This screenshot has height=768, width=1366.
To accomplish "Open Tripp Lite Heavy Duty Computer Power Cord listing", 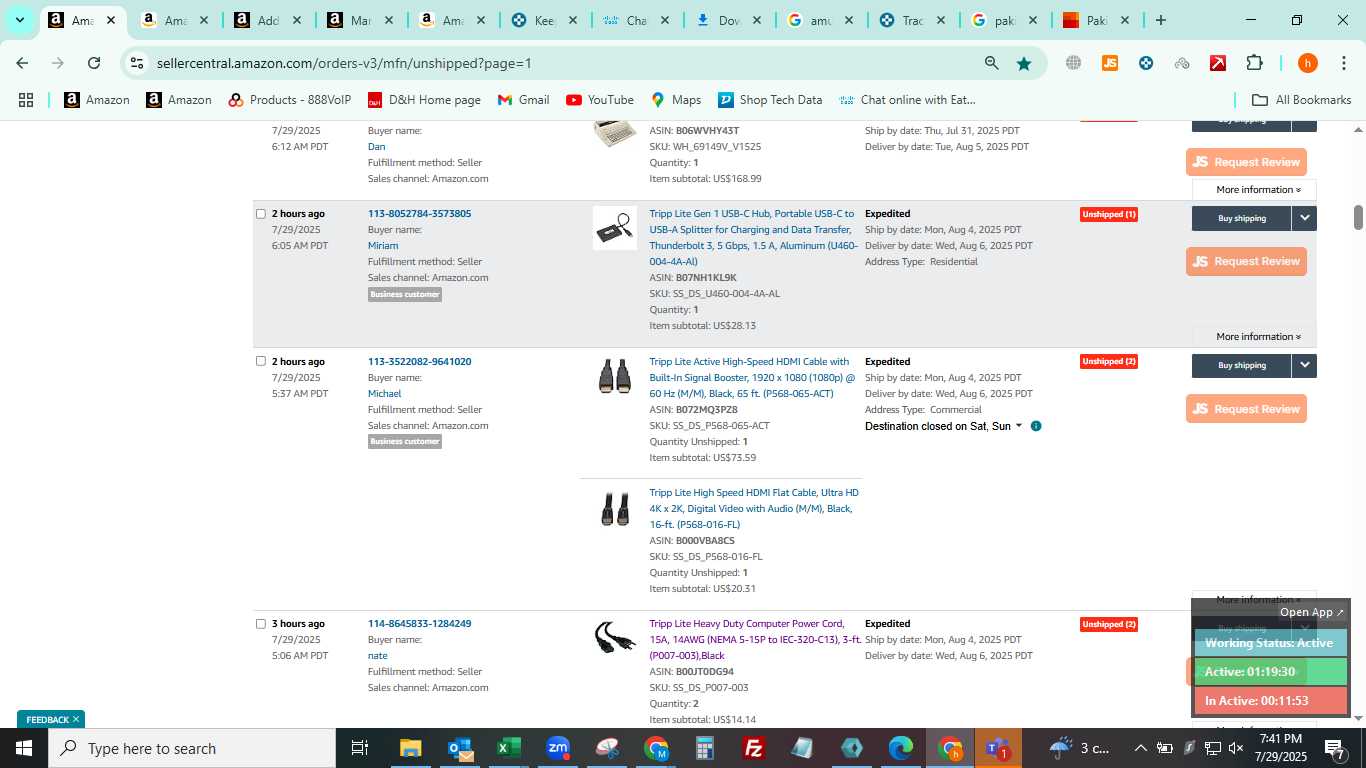I will pos(755,640).
